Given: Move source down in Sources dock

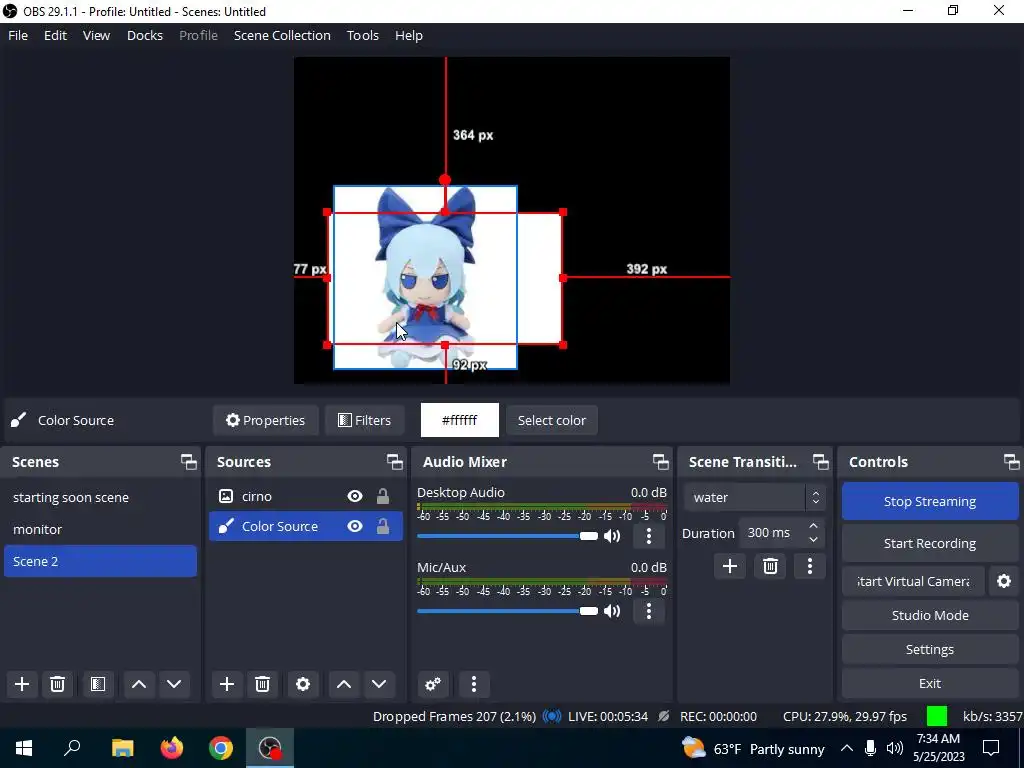Looking at the screenshot, I should [379, 684].
